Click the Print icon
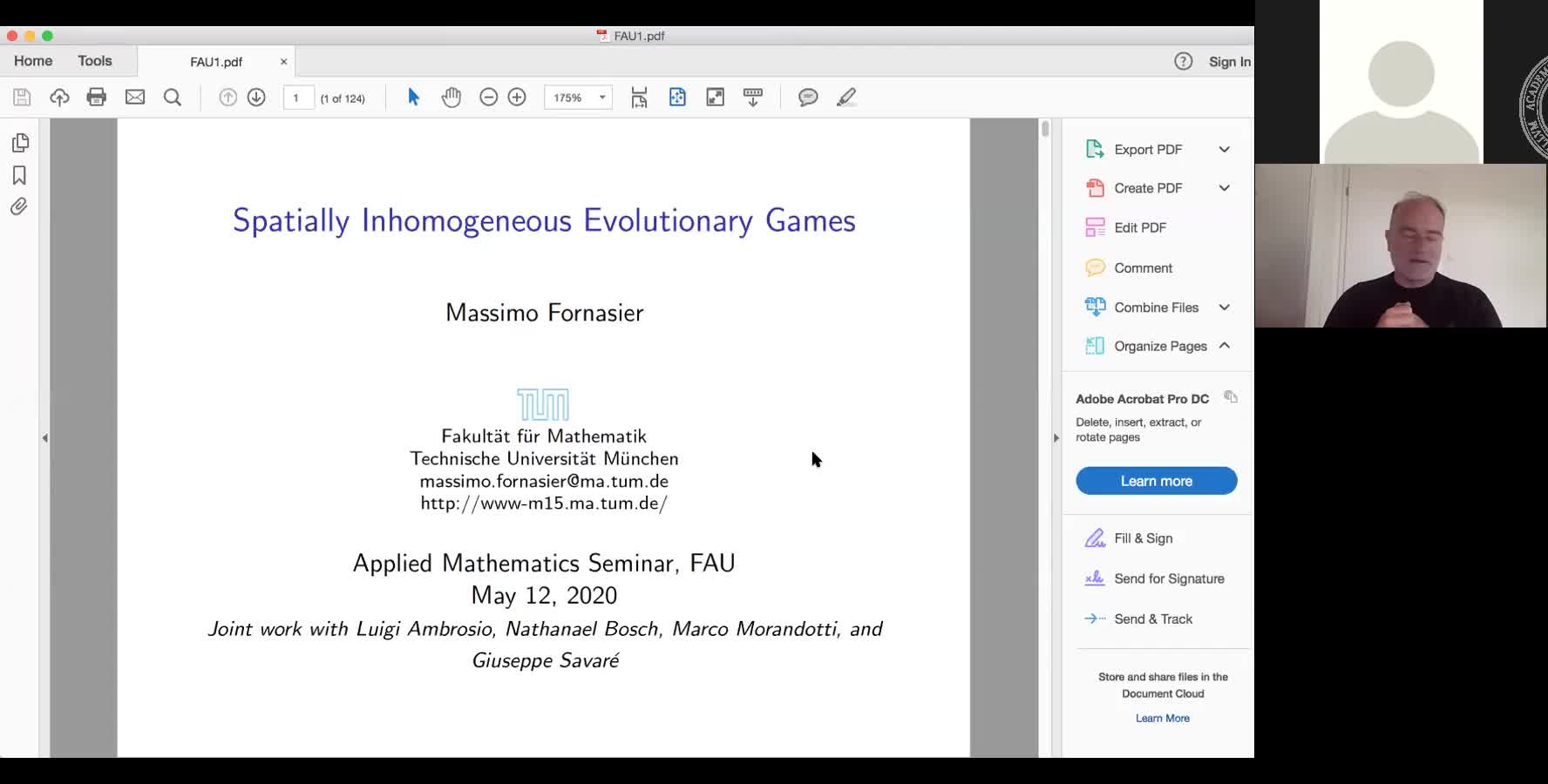This screenshot has height=784, width=1548. pos(97,98)
